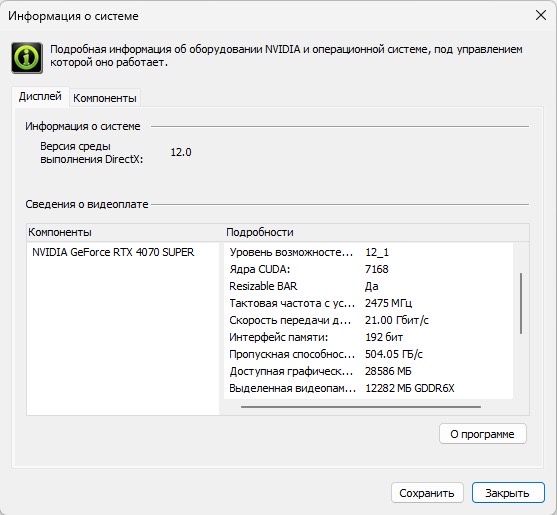Select the Resizable BAR row label
Screen dimensions: 557x515
click(x=263, y=286)
